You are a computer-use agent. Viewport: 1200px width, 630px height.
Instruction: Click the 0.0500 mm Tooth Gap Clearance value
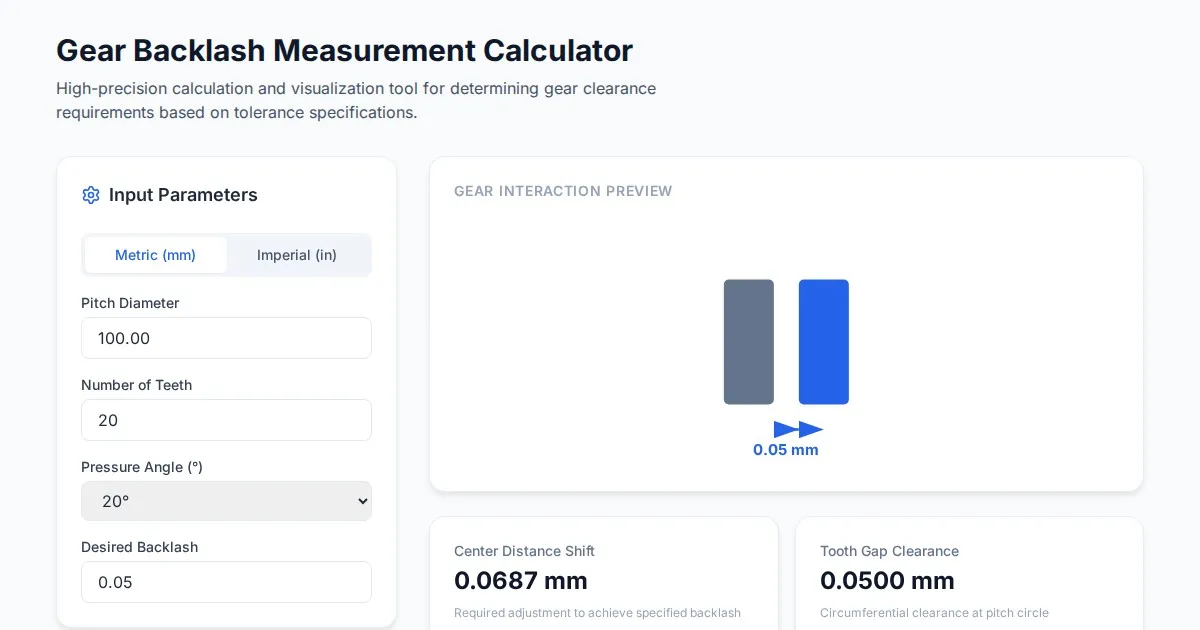tap(887, 581)
